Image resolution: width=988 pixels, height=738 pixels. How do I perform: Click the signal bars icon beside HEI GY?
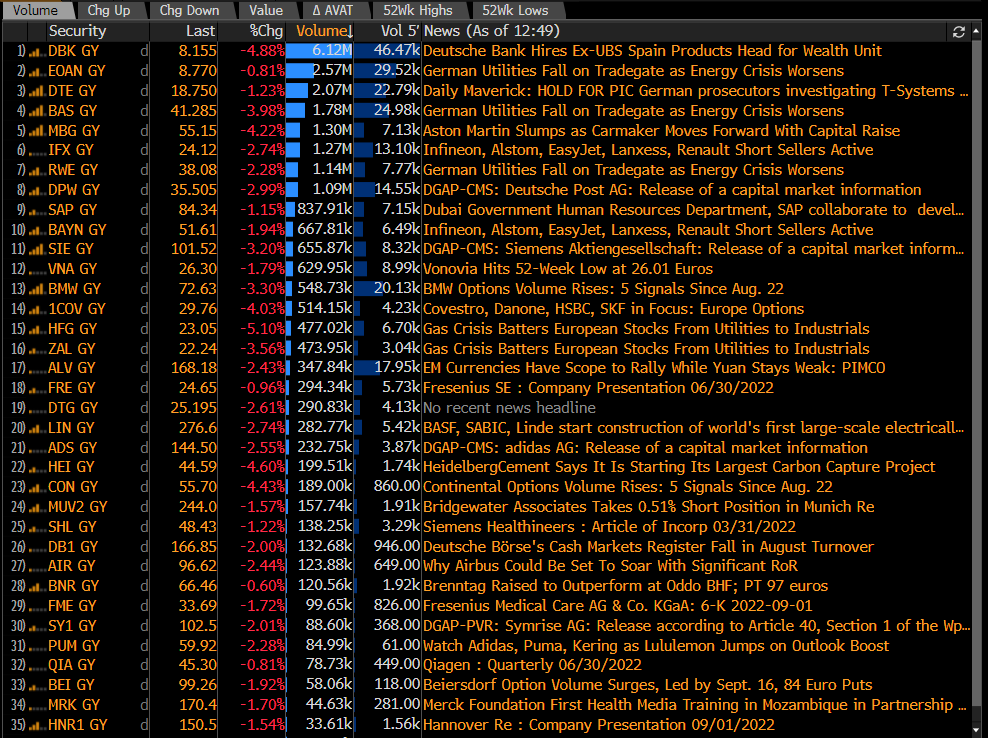(x=37, y=468)
